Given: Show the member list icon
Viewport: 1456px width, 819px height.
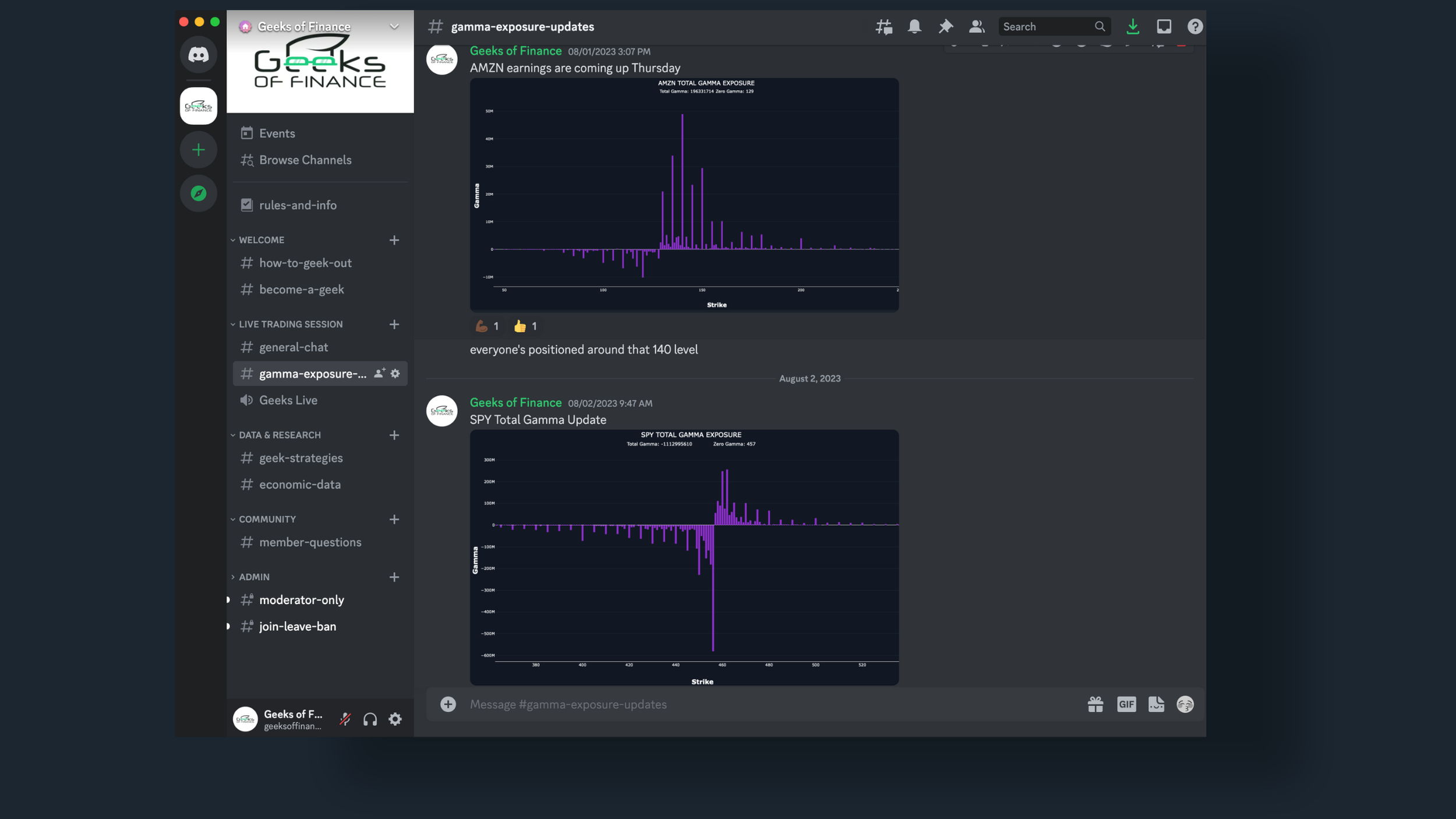Looking at the screenshot, I should coord(976,27).
